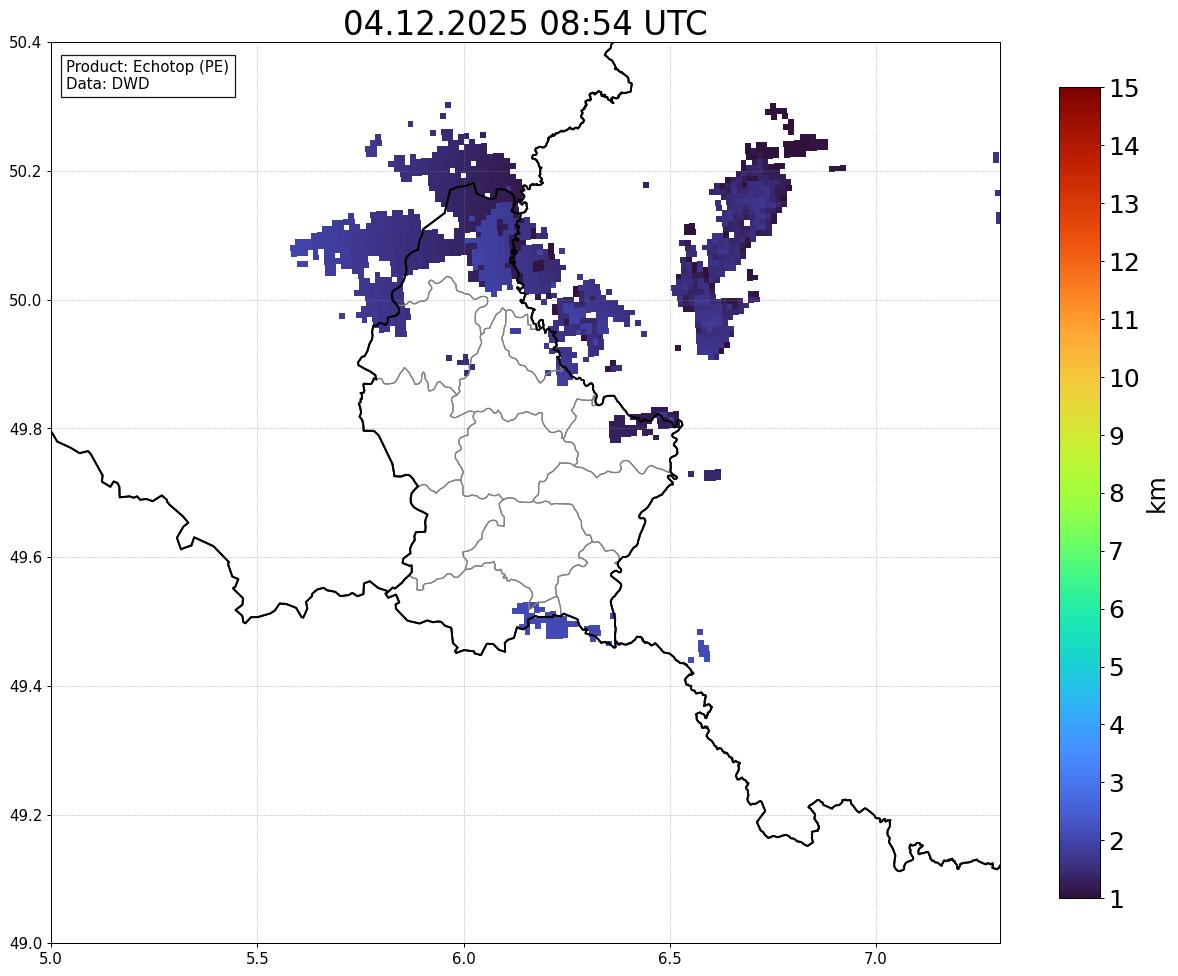Click longitude tick label "5.5"
The image size is (1178, 976).
coord(258,959)
